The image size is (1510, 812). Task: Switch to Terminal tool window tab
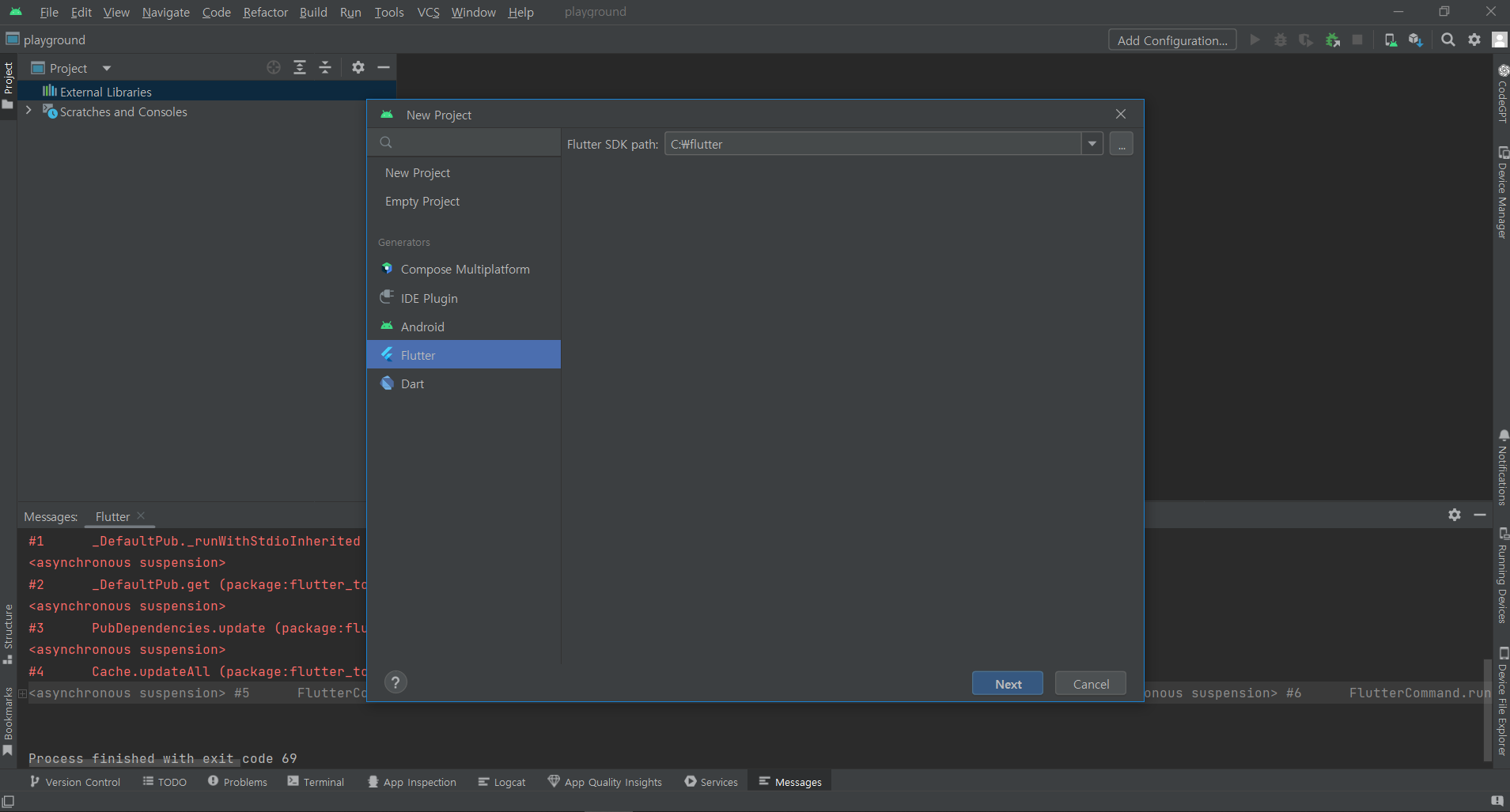[316, 782]
